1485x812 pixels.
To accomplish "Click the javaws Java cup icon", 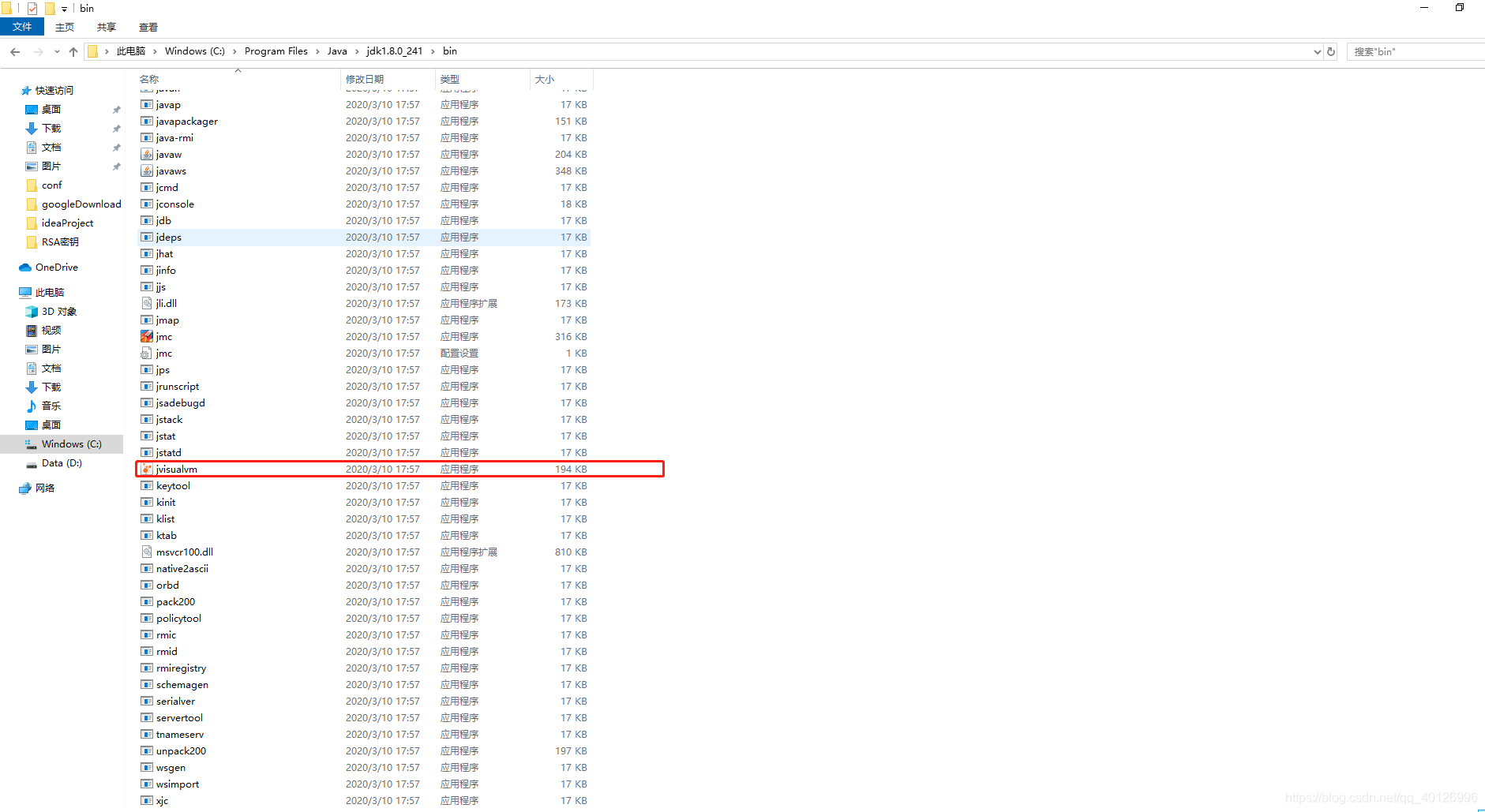I will 147,170.
